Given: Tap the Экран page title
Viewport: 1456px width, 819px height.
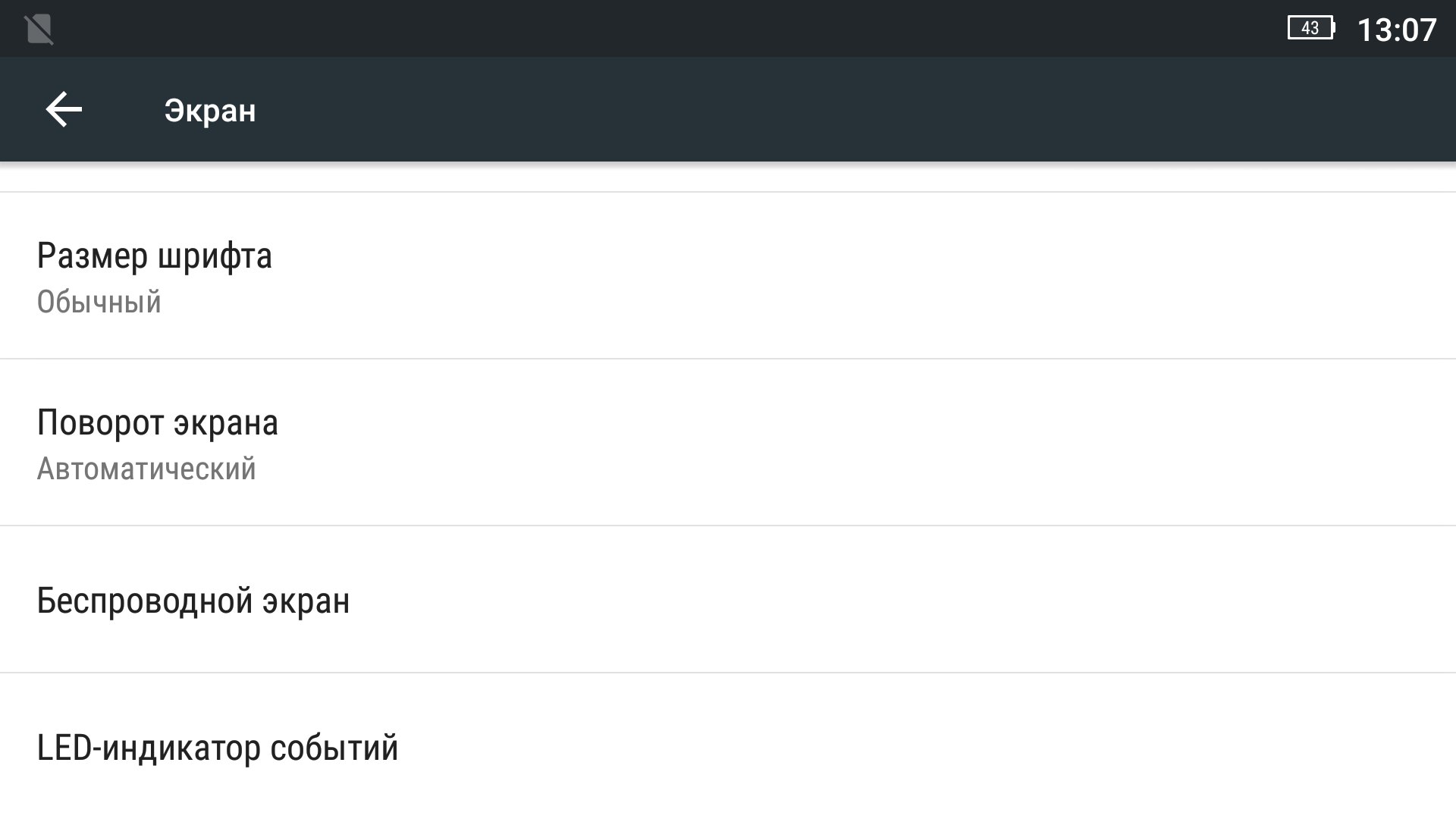Looking at the screenshot, I should [210, 111].
